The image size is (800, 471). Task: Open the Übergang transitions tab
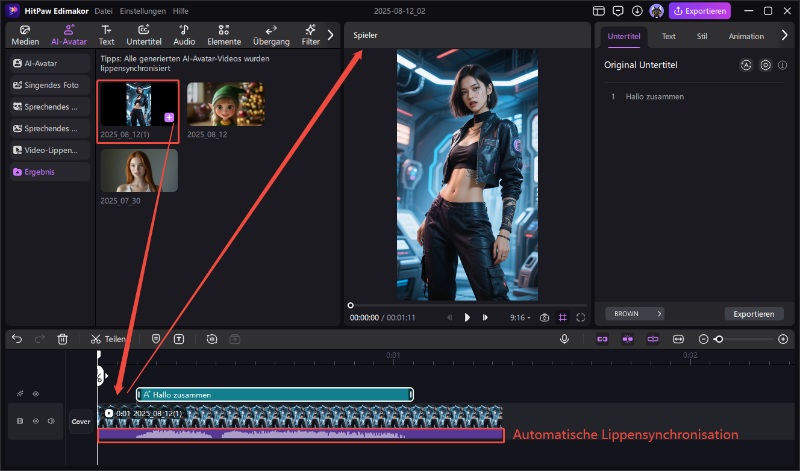(x=271, y=35)
